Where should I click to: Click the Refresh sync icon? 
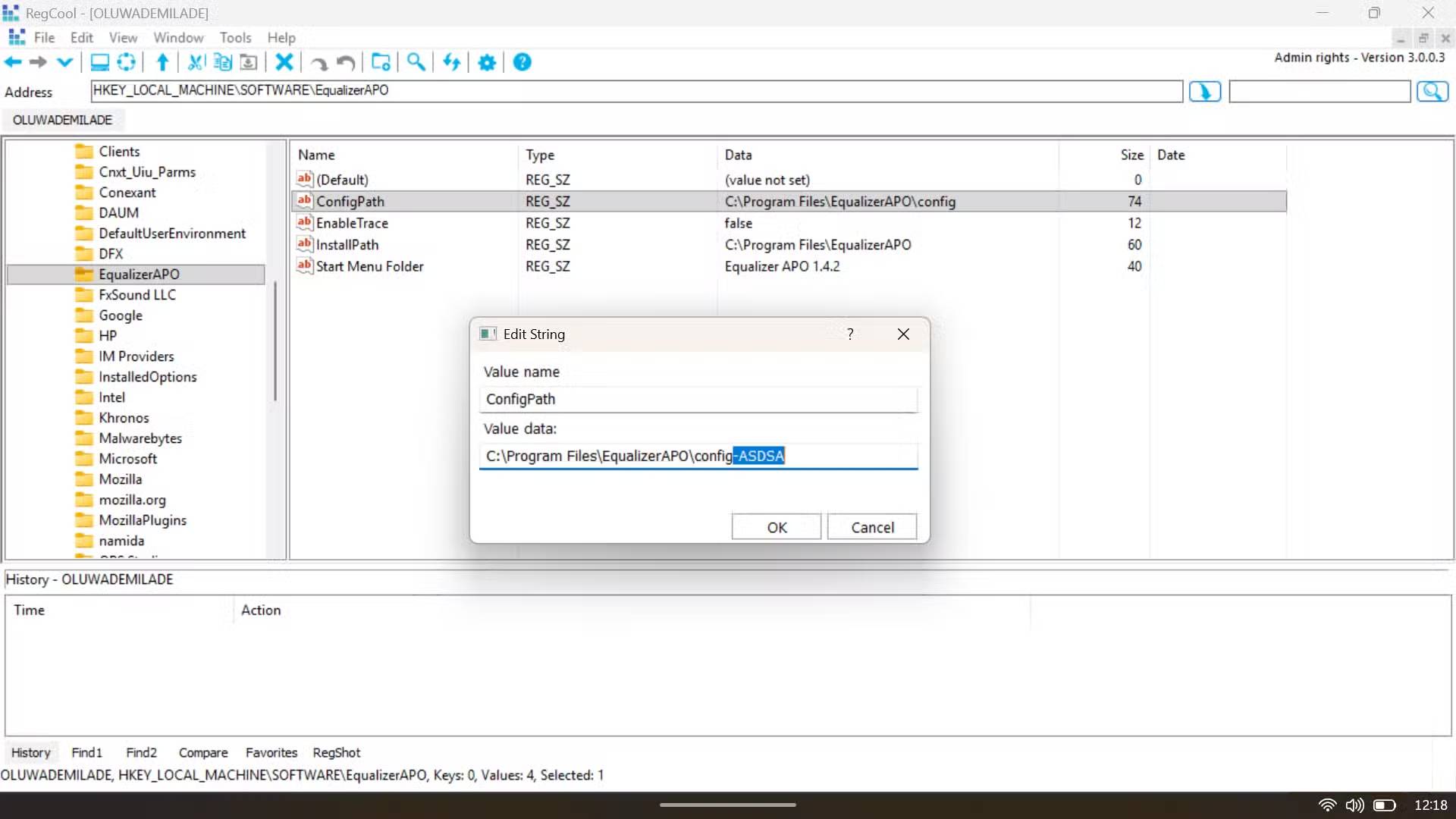[451, 62]
